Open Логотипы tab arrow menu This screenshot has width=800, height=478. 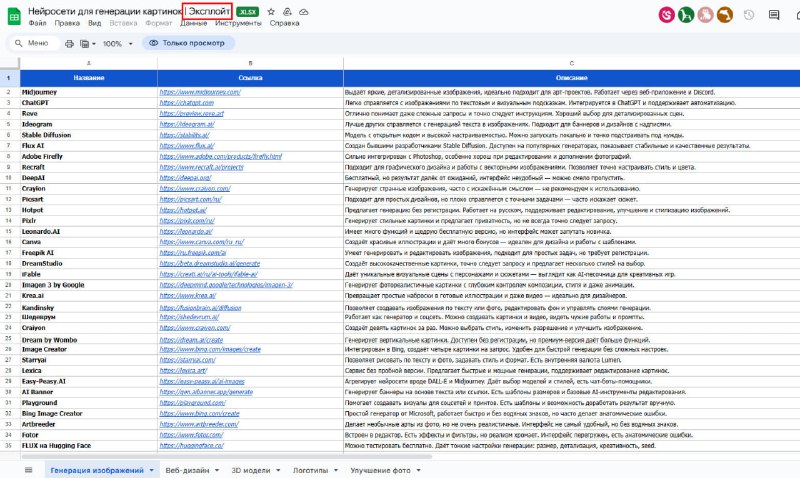point(336,470)
